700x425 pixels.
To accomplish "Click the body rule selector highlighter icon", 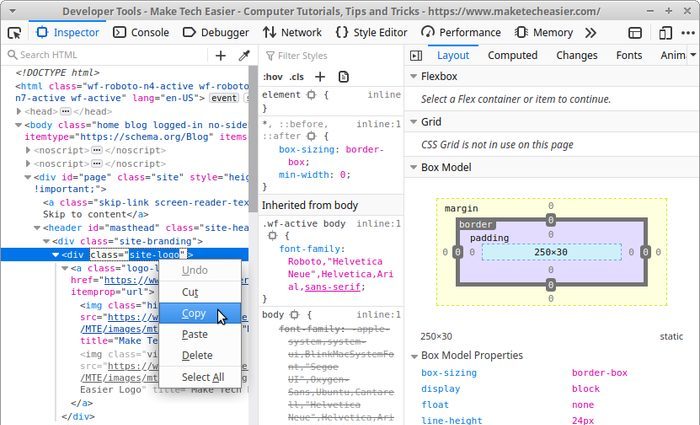I will click(x=294, y=315).
